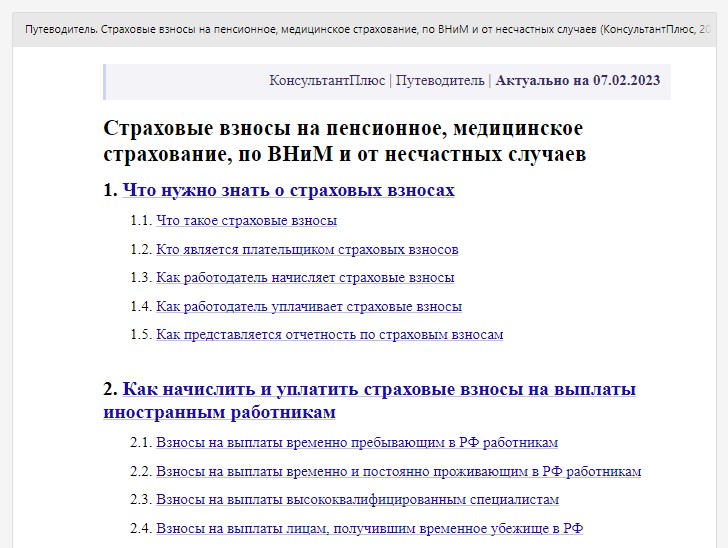Open section 2 heading on foreign workers' contributions
728x548 pixels.
coord(369,400)
